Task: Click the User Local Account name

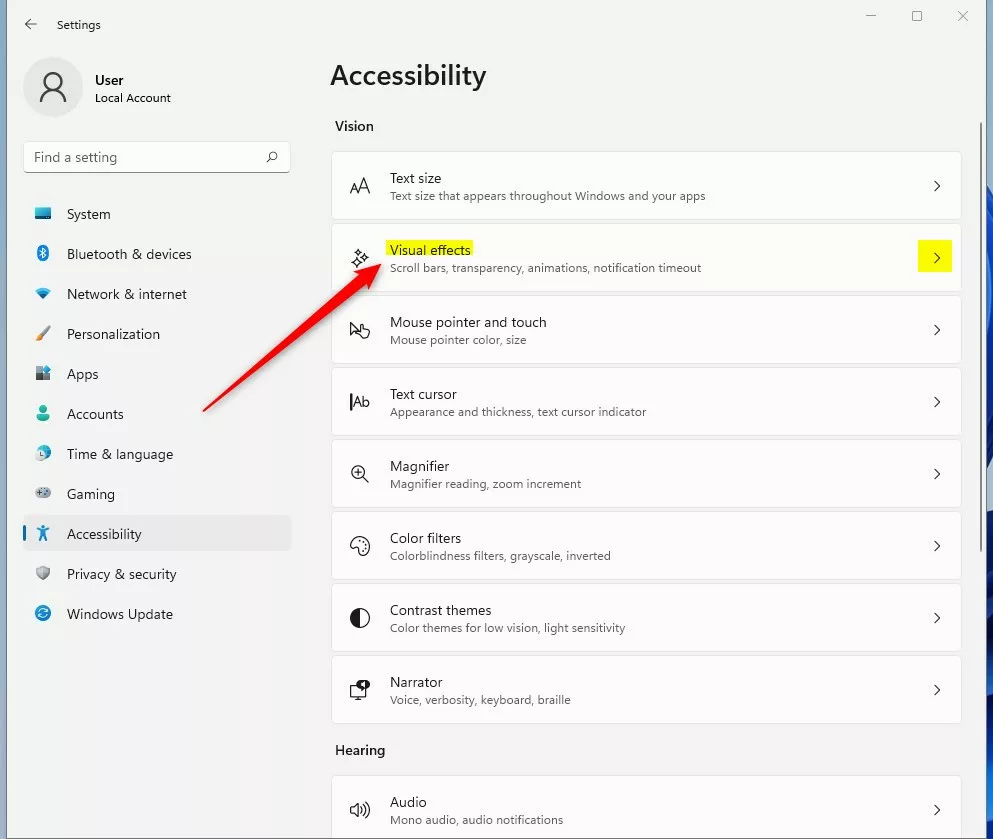Action: click(133, 89)
